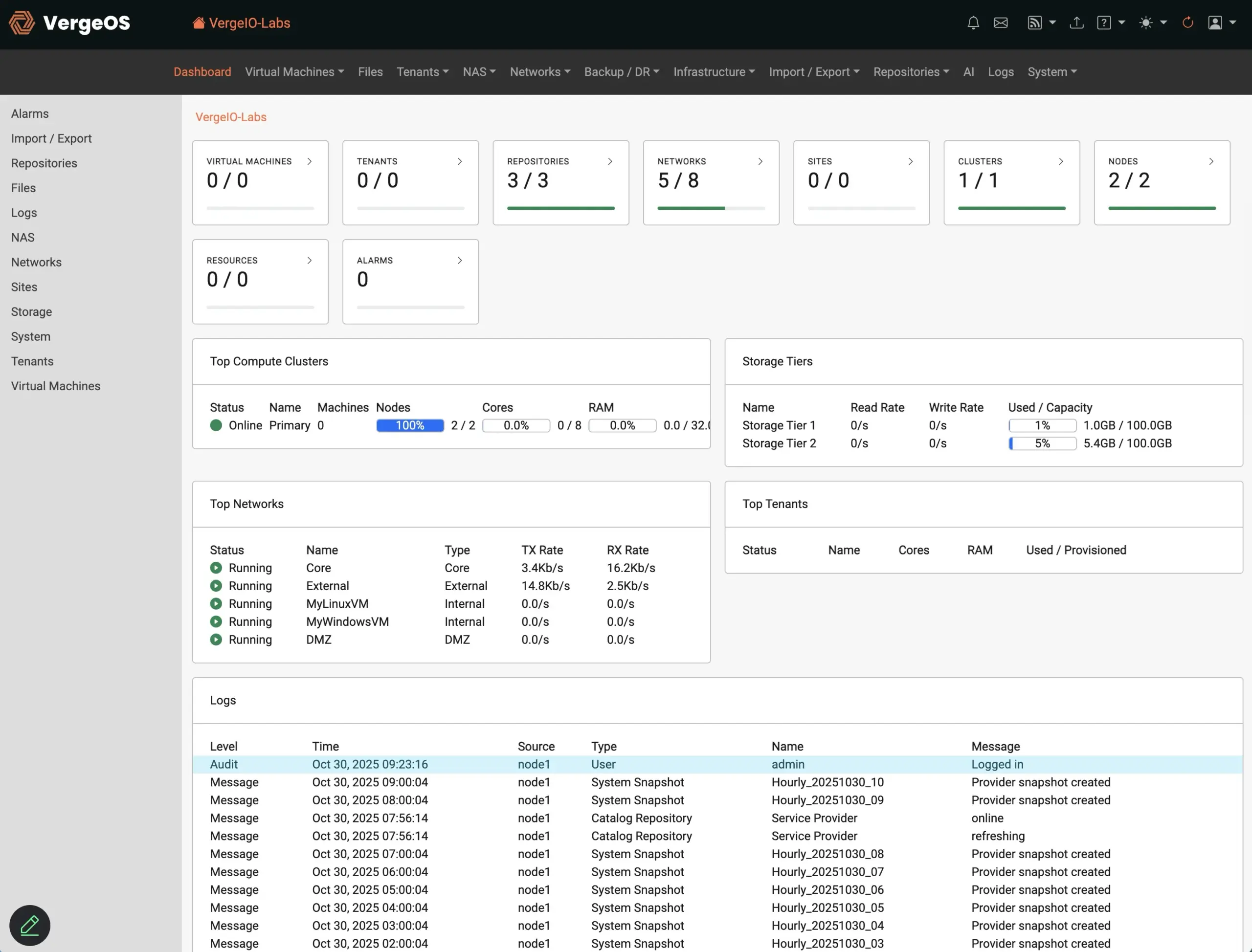1252x952 pixels.
Task: Open the Clusters card via its arrow
Action: click(x=1061, y=161)
